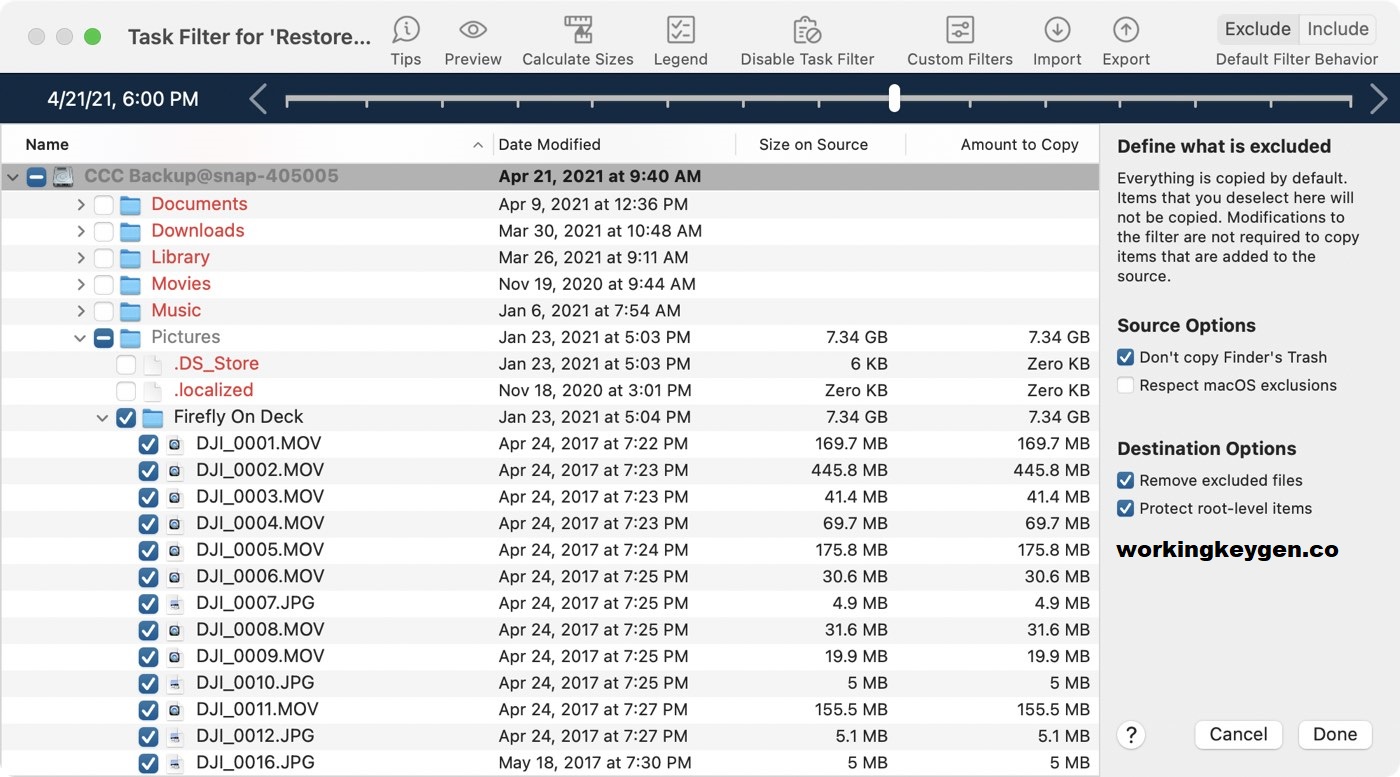Go to next snapshot with right arrow

[1378, 98]
